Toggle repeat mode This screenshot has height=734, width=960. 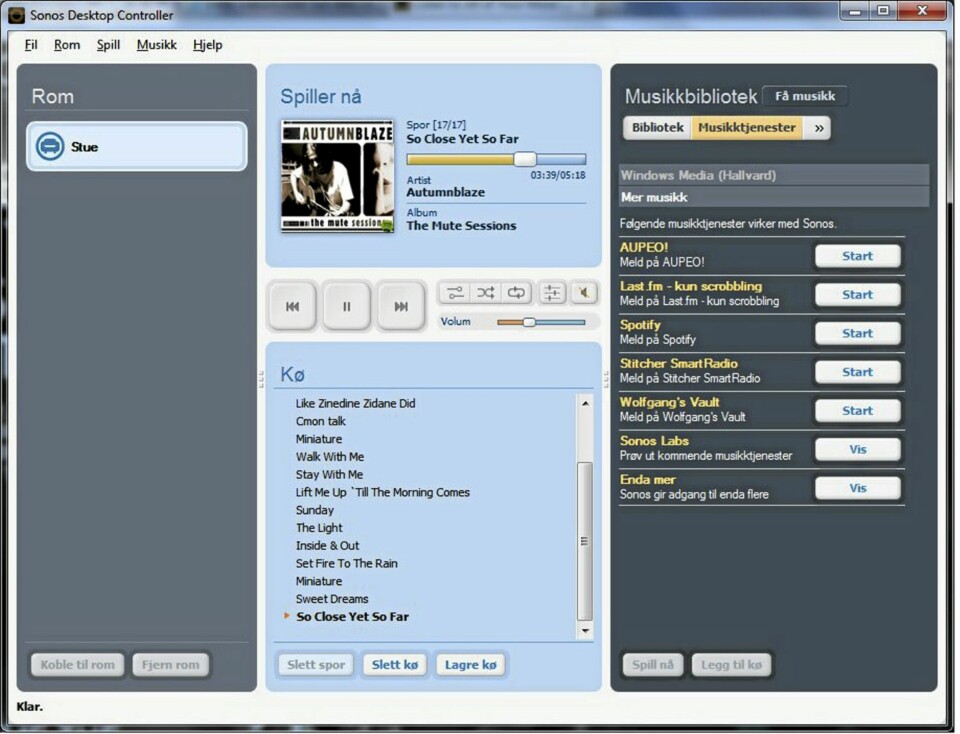point(516,293)
